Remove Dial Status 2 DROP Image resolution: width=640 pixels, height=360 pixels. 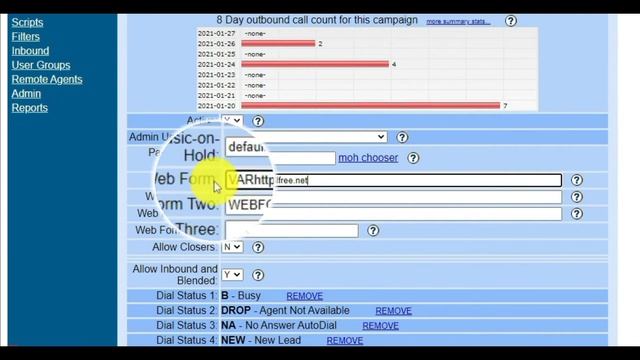click(393, 311)
